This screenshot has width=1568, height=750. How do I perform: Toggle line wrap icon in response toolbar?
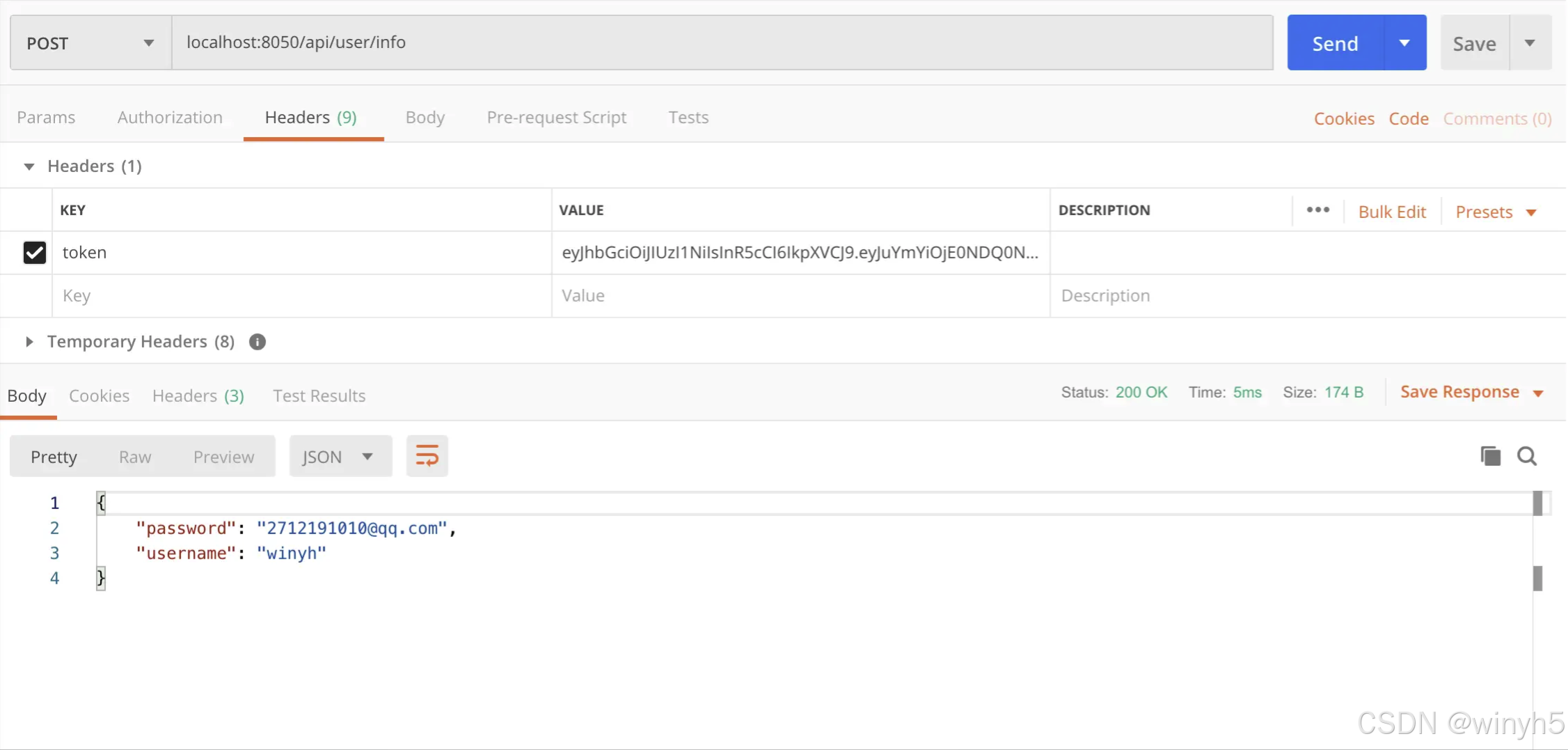coord(427,456)
